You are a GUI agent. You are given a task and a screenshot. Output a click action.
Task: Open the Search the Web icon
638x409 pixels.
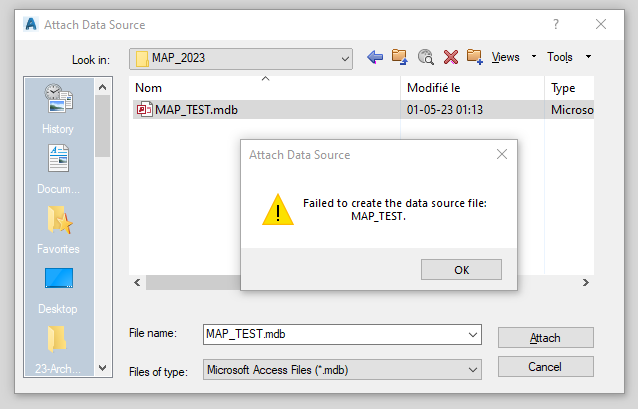point(426,57)
